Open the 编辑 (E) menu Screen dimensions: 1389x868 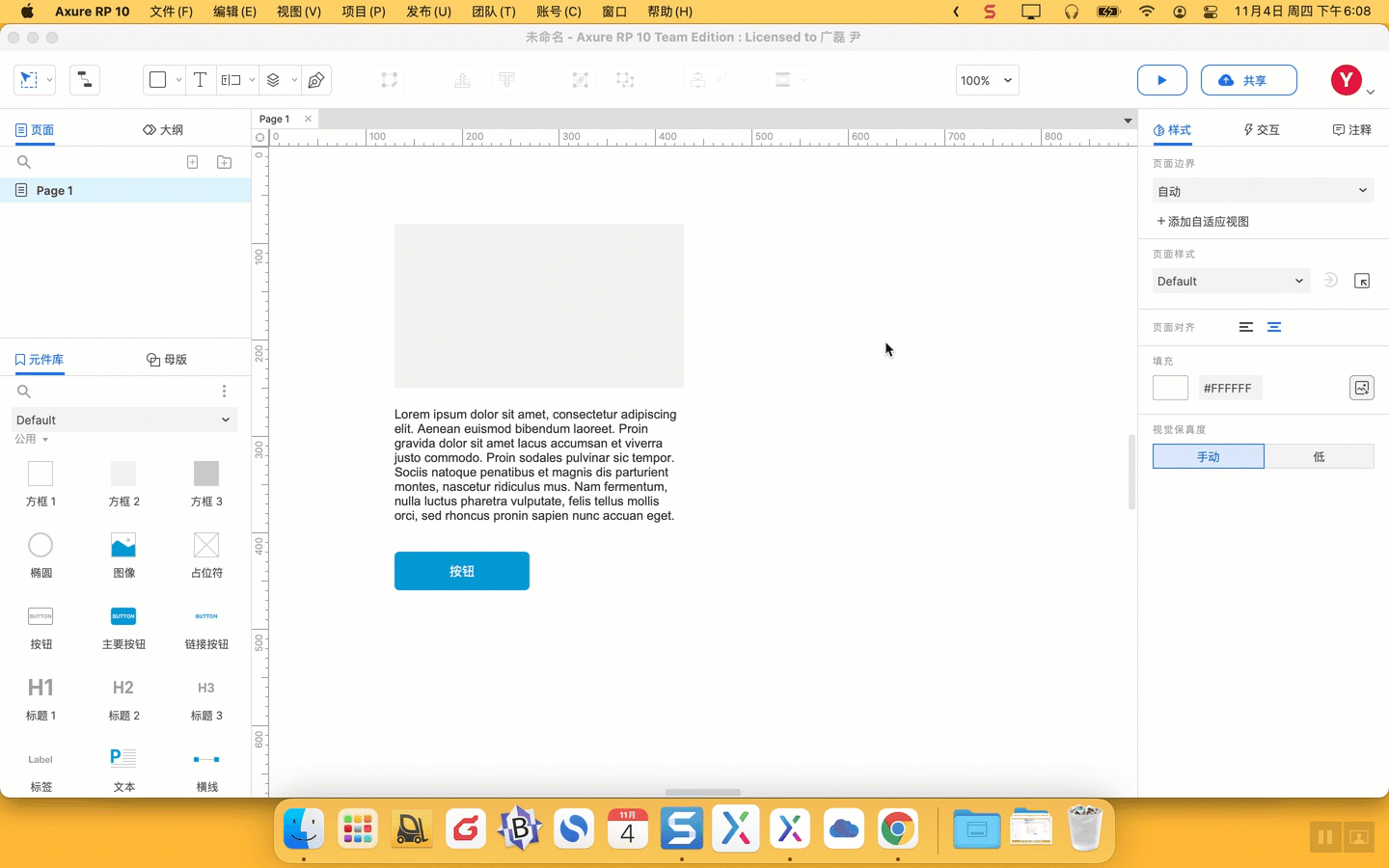tap(234, 12)
